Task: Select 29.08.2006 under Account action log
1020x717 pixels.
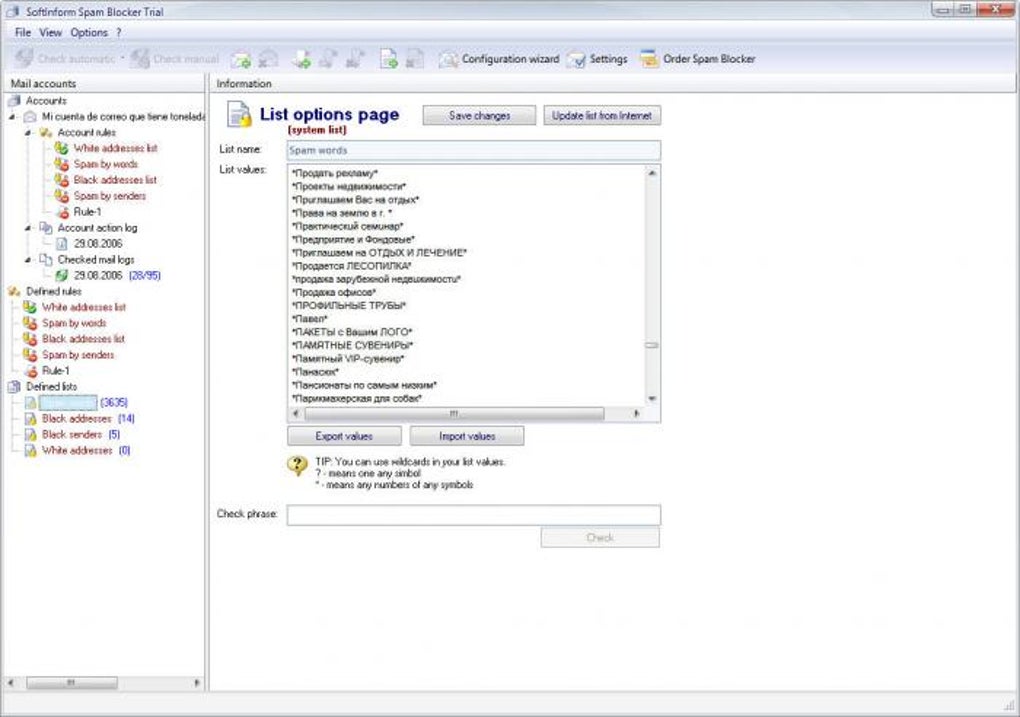Action: tap(98, 244)
